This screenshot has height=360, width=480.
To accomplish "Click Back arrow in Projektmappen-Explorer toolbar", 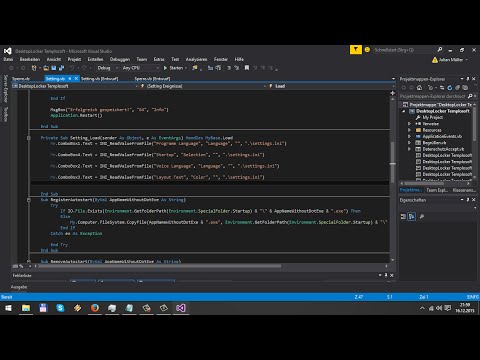I will [403, 88].
